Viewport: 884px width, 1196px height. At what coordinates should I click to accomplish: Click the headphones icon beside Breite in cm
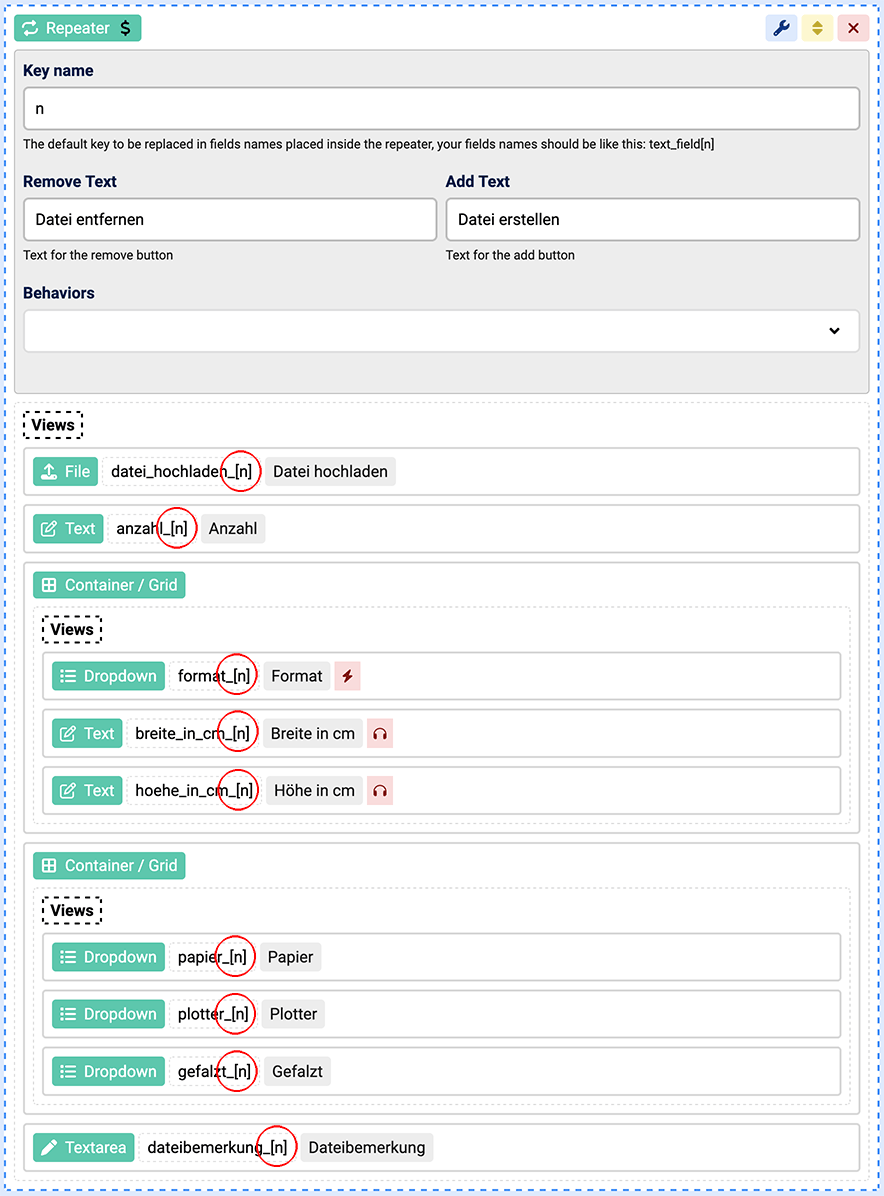tap(379, 733)
